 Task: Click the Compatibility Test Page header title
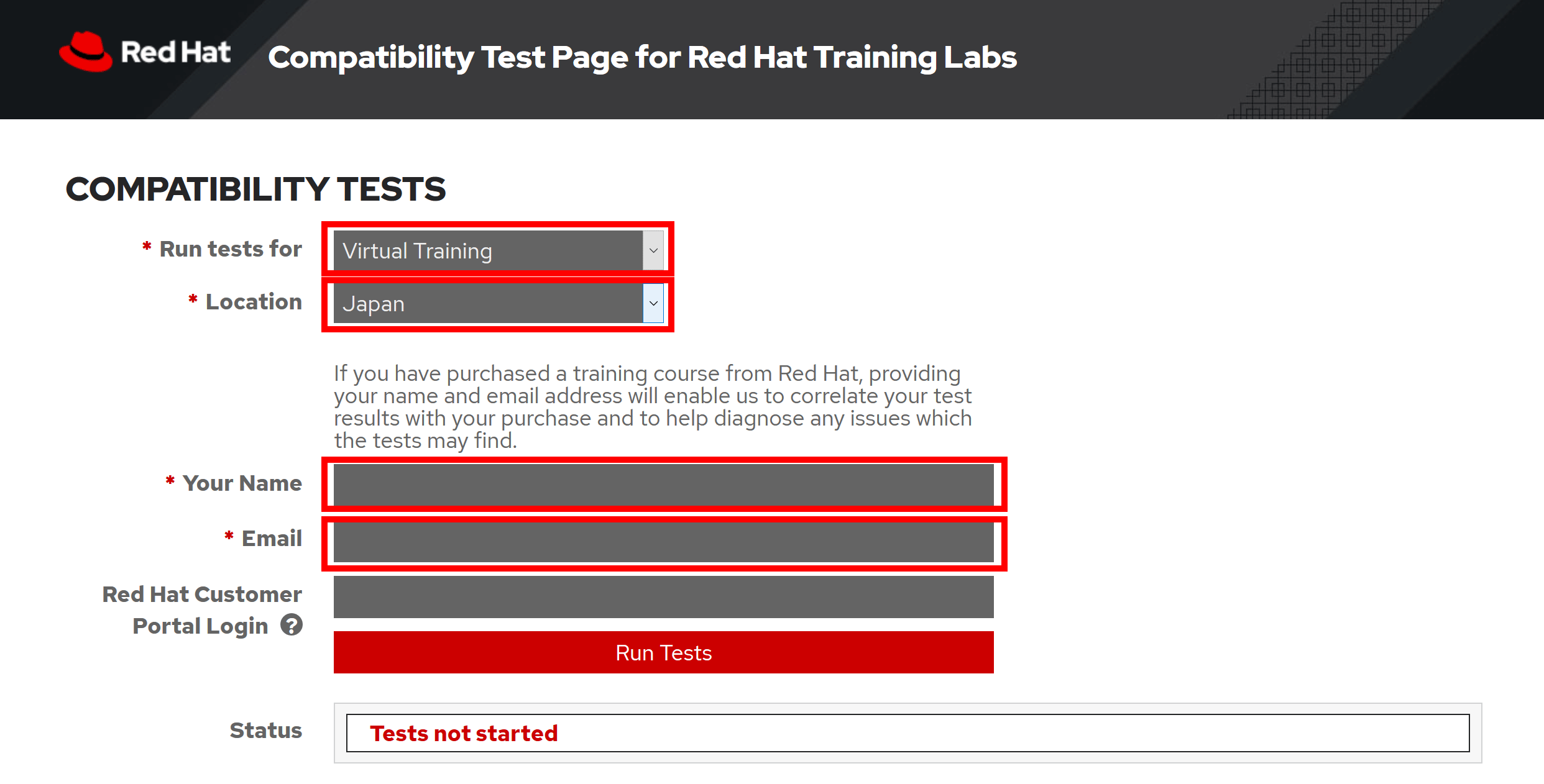click(642, 57)
